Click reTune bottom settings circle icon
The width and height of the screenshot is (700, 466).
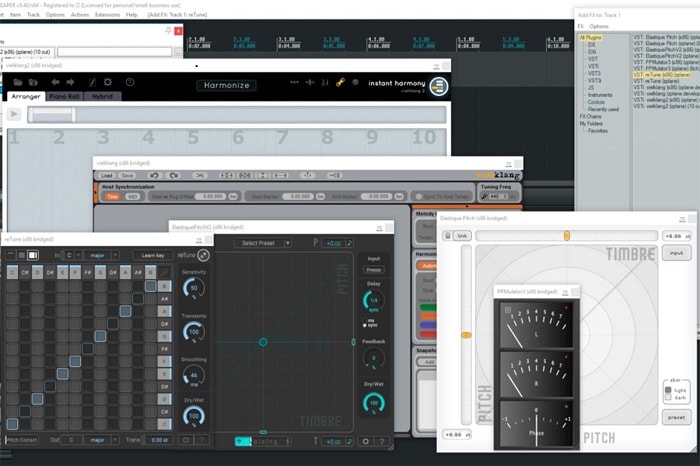tap(186, 440)
